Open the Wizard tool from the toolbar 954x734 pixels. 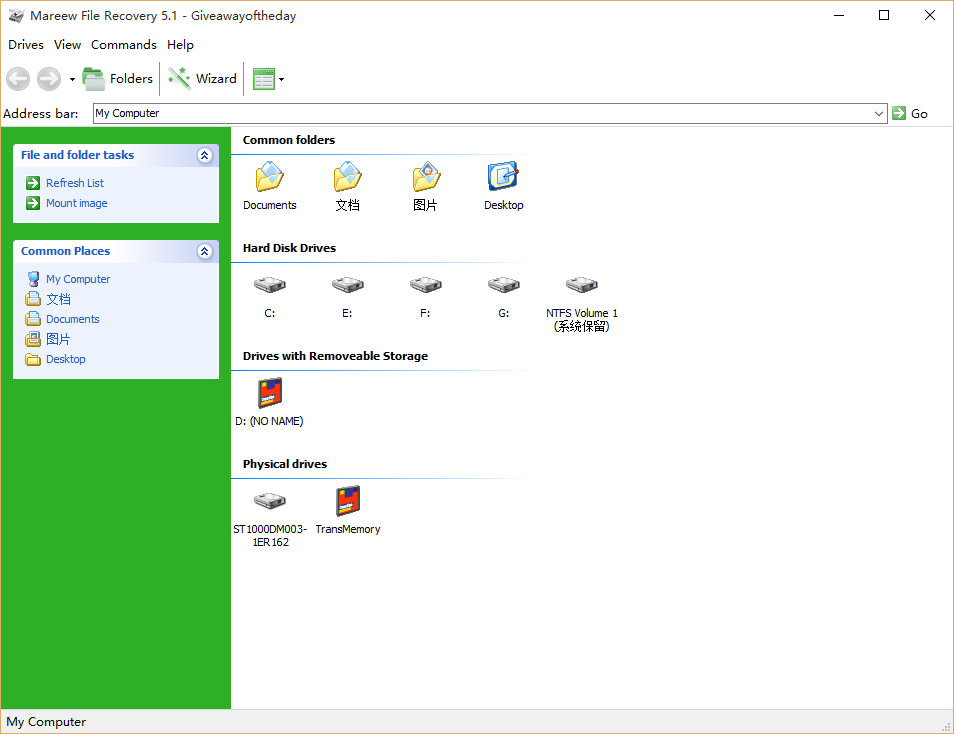click(x=202, y=78)
